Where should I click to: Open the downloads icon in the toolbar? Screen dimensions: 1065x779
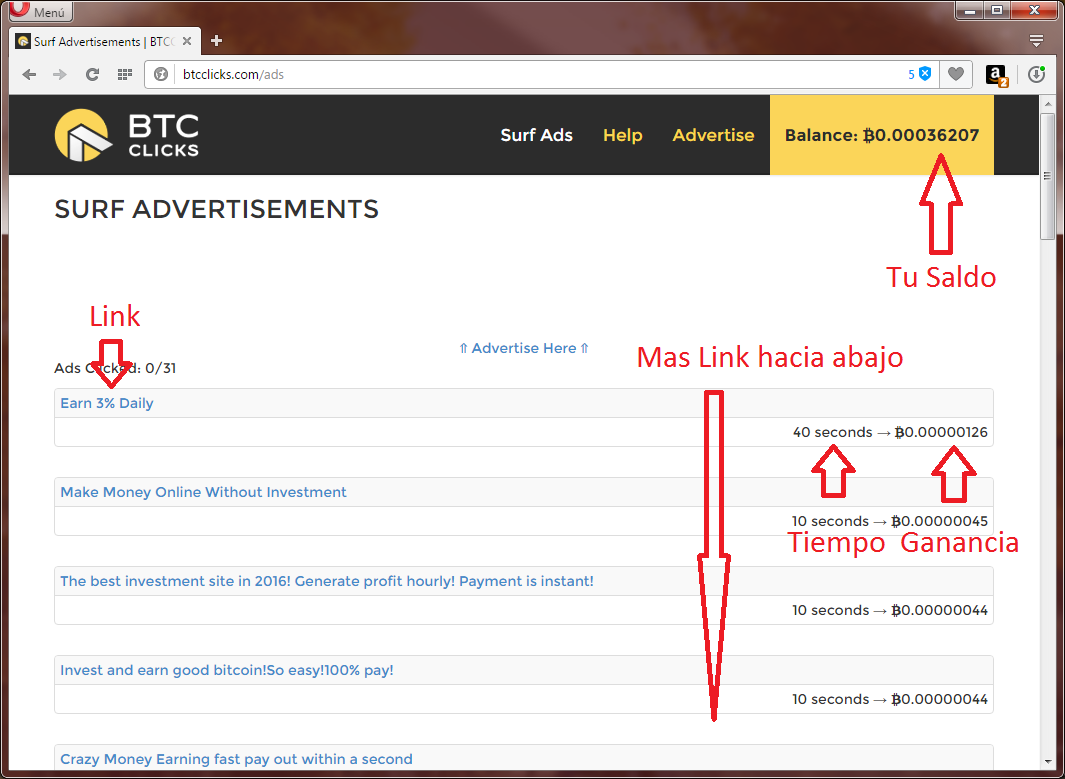click(x=1037, y=74)
